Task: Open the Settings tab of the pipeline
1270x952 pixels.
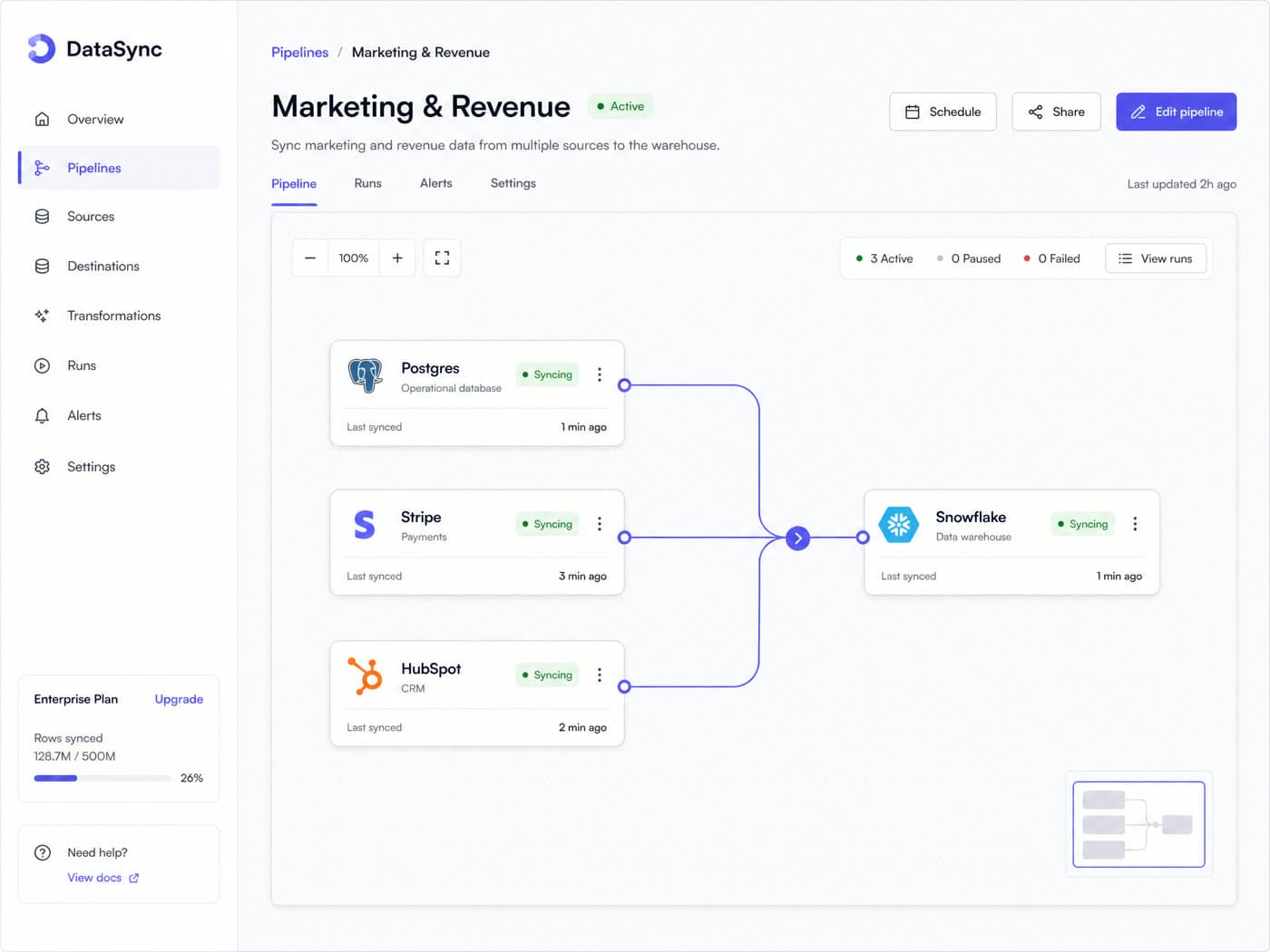Action: [x=513, y=183]
